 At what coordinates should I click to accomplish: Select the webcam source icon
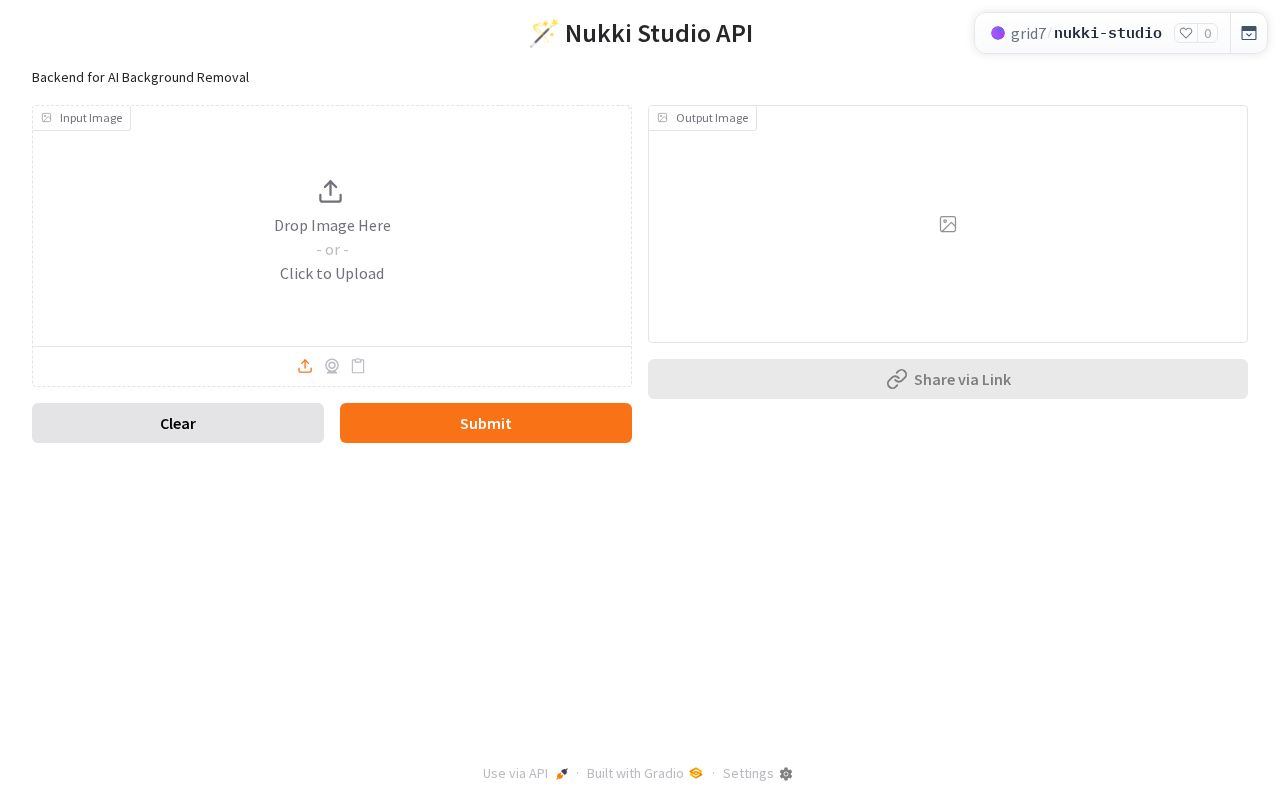click(332, 366)
